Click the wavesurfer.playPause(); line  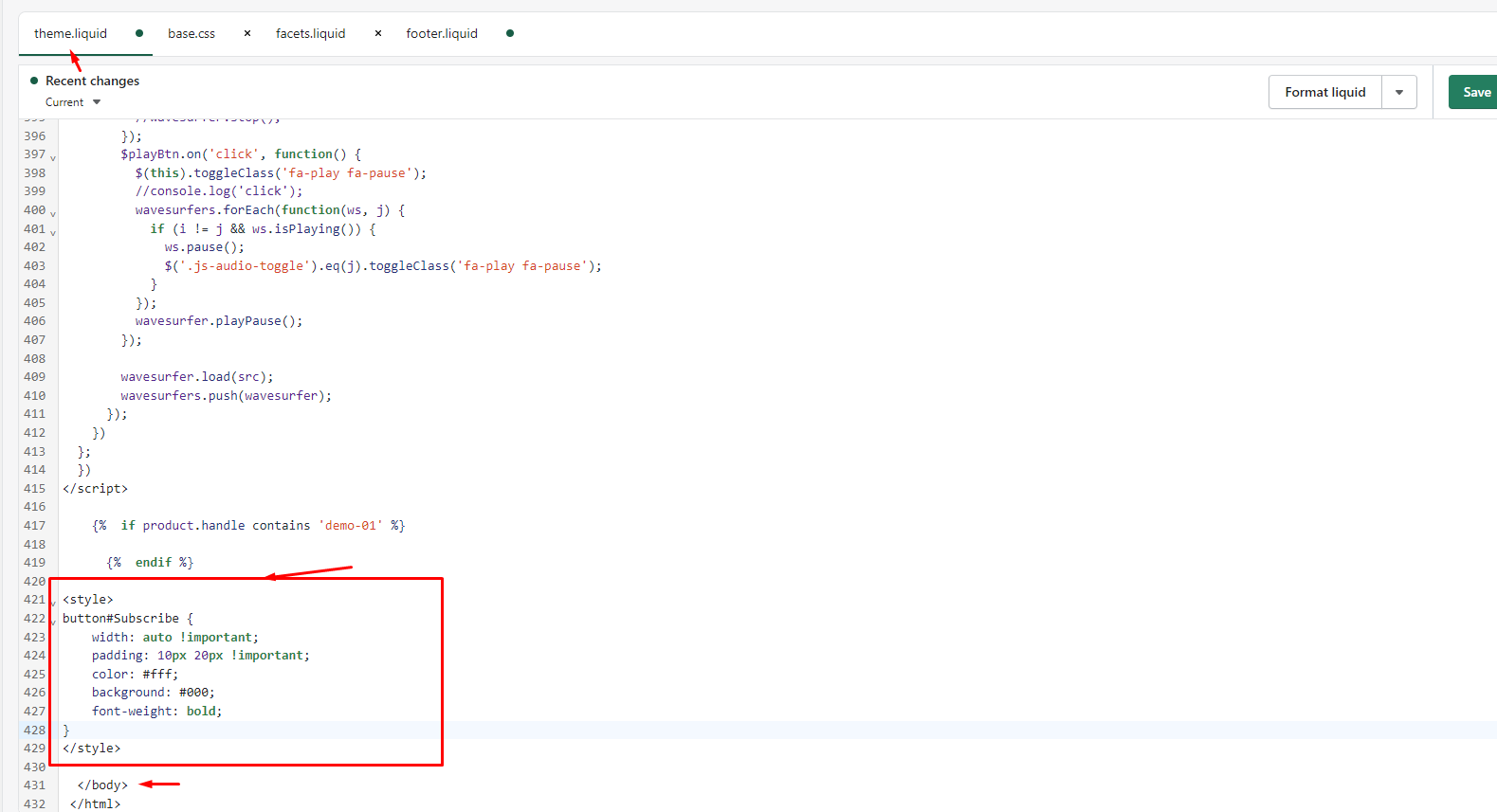(219, 321)
